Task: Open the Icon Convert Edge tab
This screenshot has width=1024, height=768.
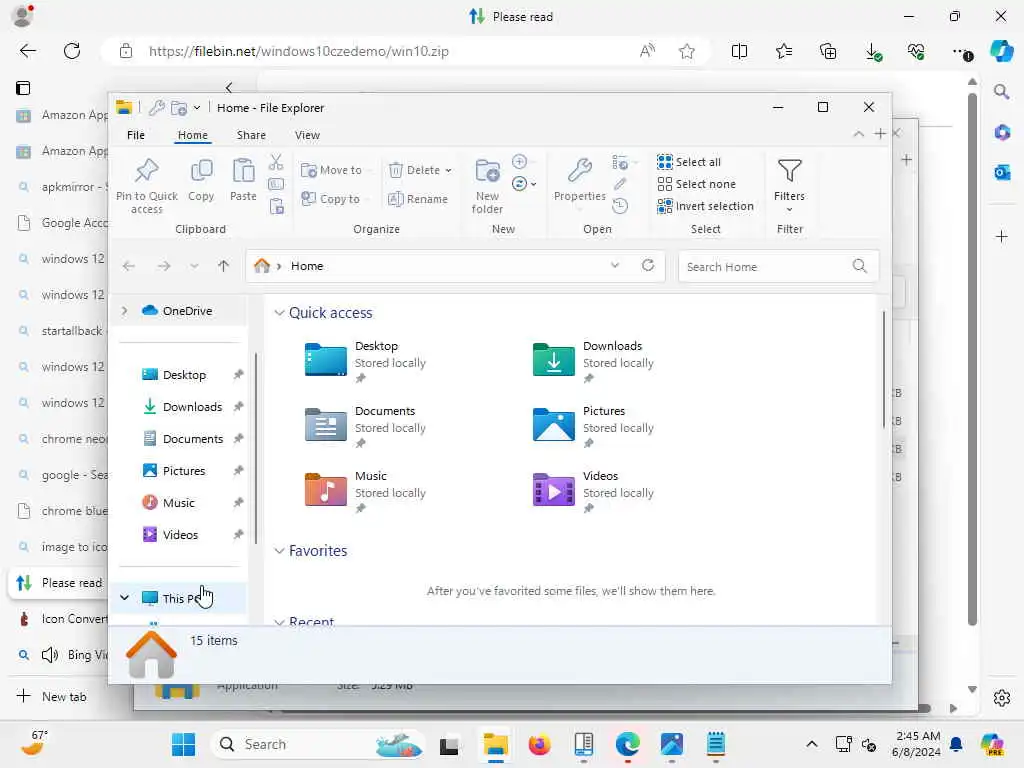Action: 60,618
